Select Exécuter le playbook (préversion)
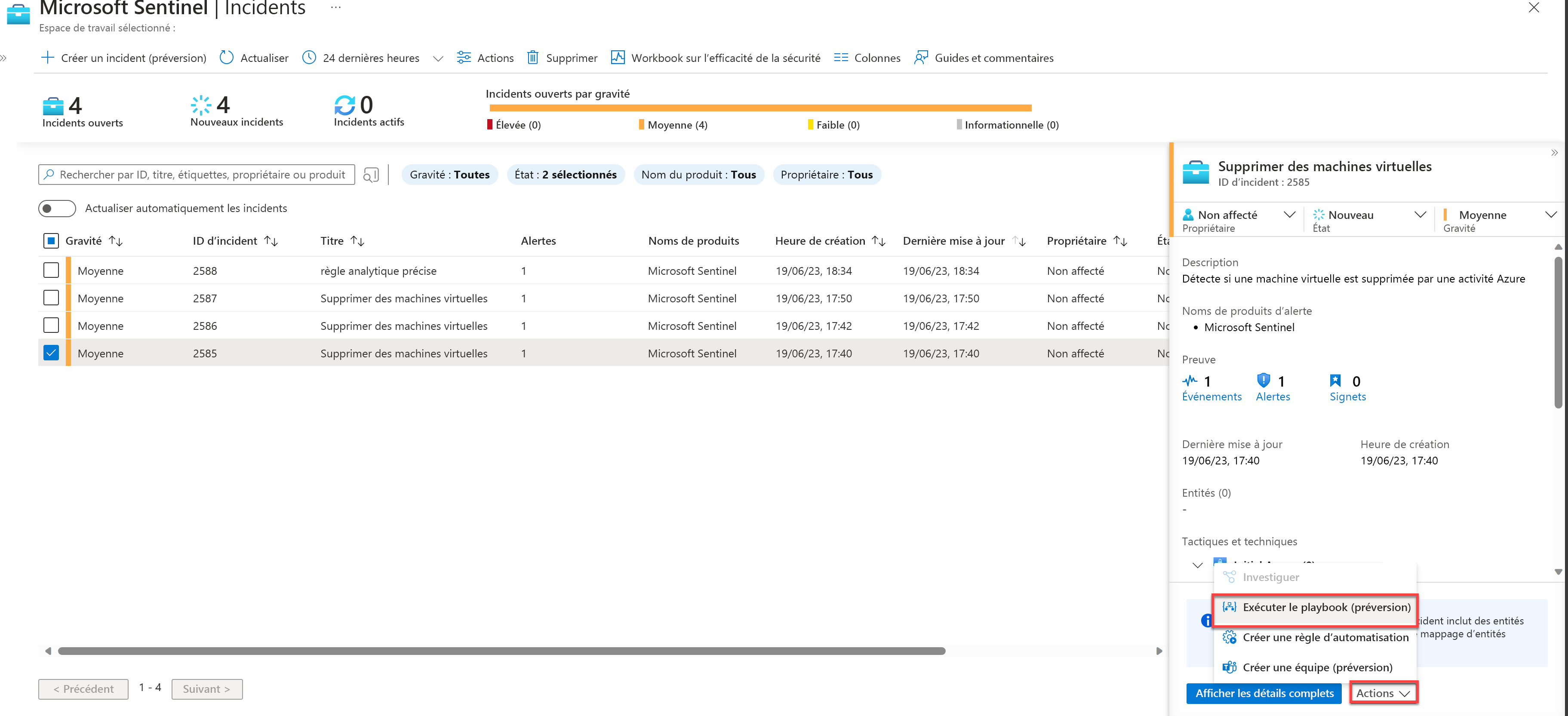 (1315, 607)
